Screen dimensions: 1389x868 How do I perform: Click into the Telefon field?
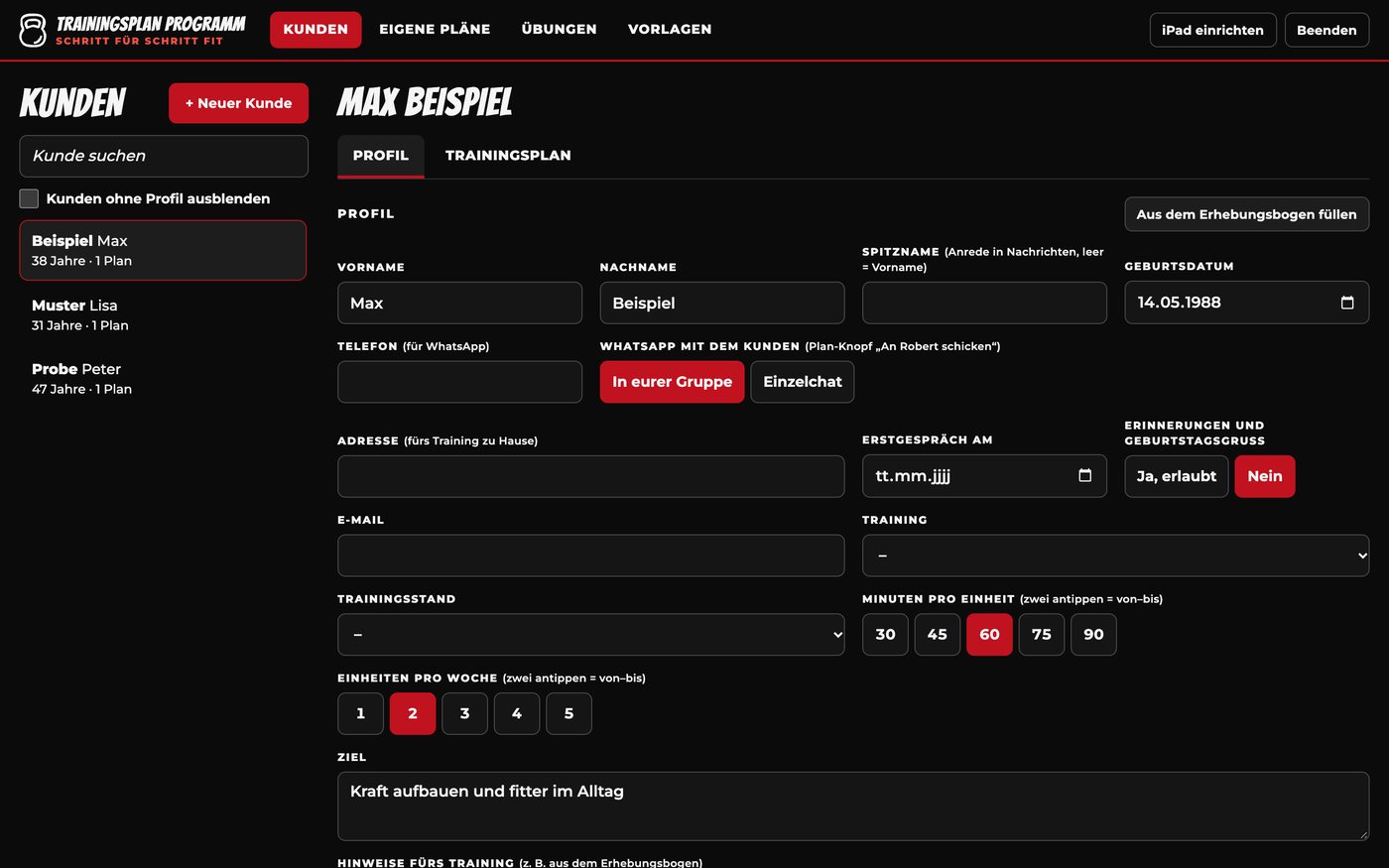click(459, 382)
